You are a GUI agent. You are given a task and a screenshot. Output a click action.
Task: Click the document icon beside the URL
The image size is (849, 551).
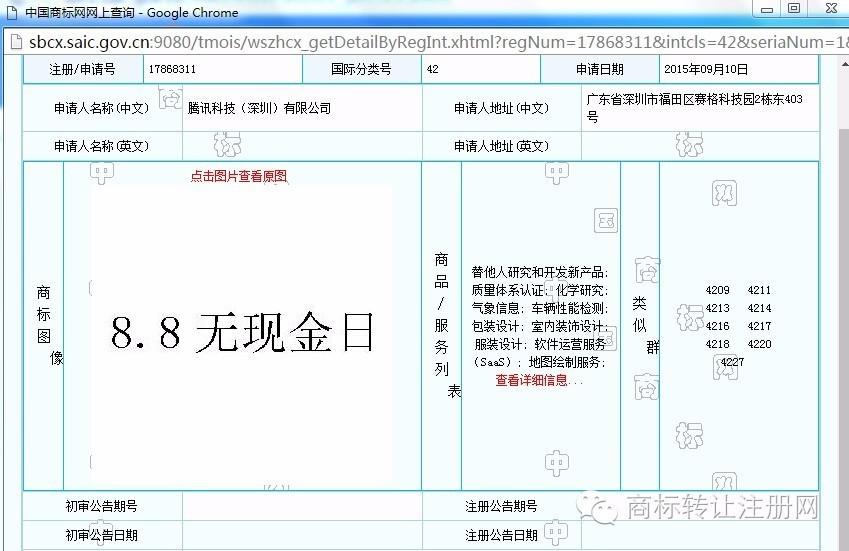pos(15,41)
